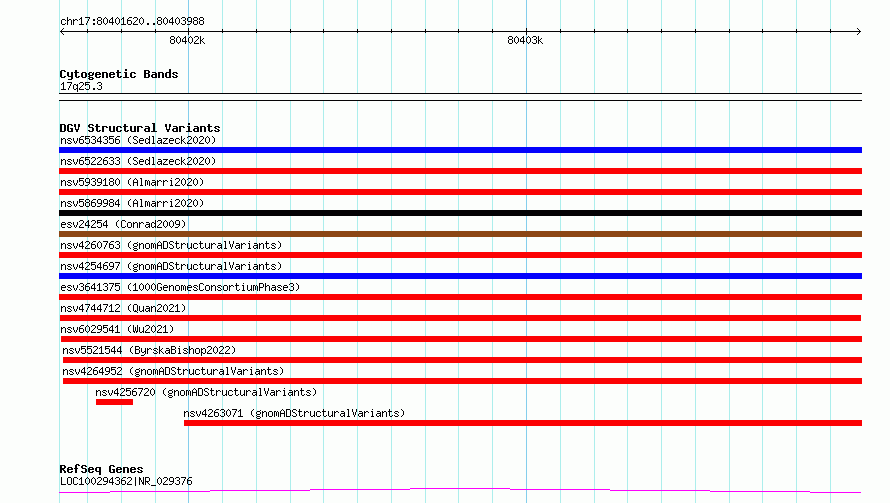The width and height of the screenshot is (890, 503).
Task: Open variant nsv6029541 (Wu2021) label
Action: (x=117, y=329)
